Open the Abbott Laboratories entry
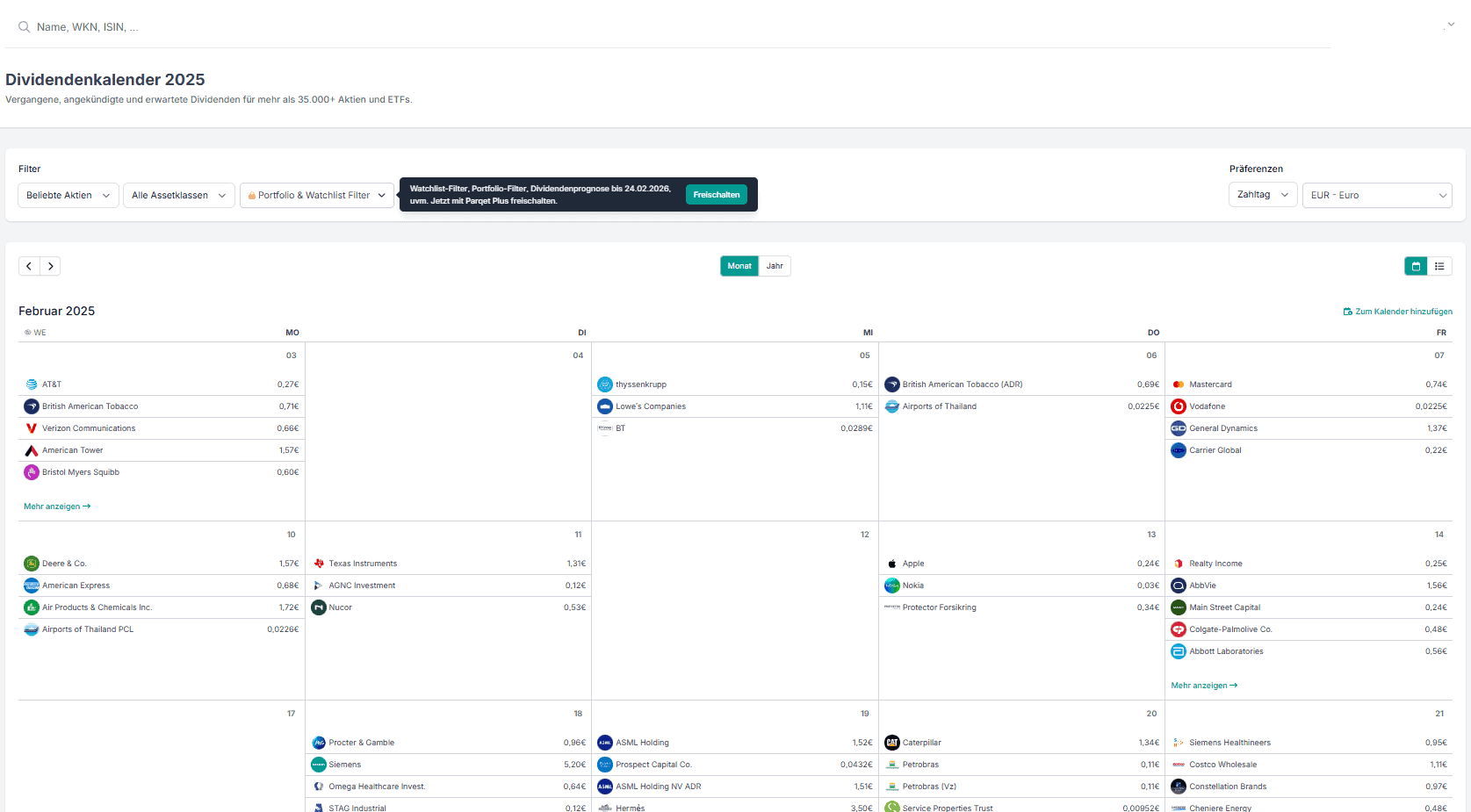Image resolution: width=1471 pixels, height=812 pixels. point(1309,651)
